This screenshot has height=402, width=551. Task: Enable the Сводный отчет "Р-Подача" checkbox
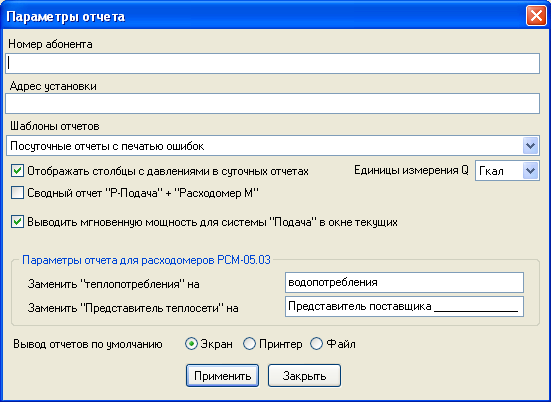[17, 193]
